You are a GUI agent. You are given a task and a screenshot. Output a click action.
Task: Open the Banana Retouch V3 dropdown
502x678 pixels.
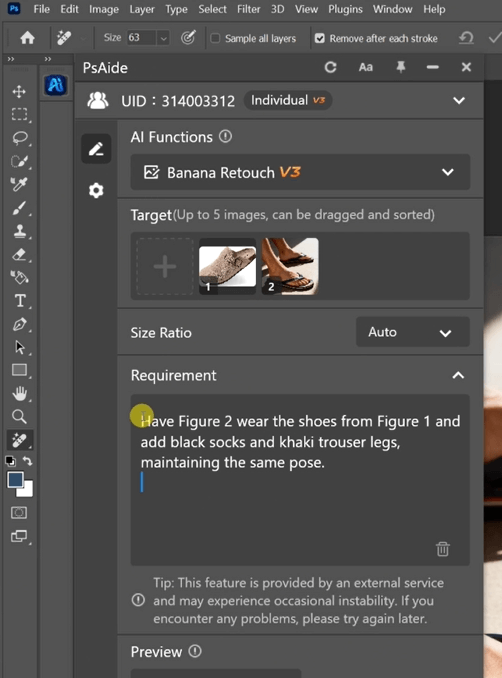tap(300, 172)
